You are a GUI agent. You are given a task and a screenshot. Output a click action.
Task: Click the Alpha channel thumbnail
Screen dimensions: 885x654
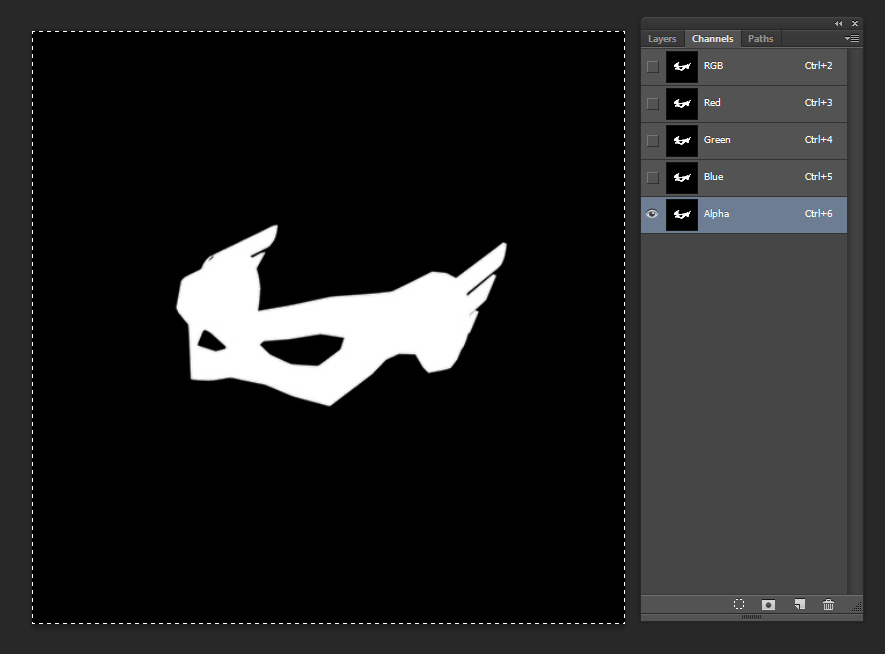tap(682, 214)
